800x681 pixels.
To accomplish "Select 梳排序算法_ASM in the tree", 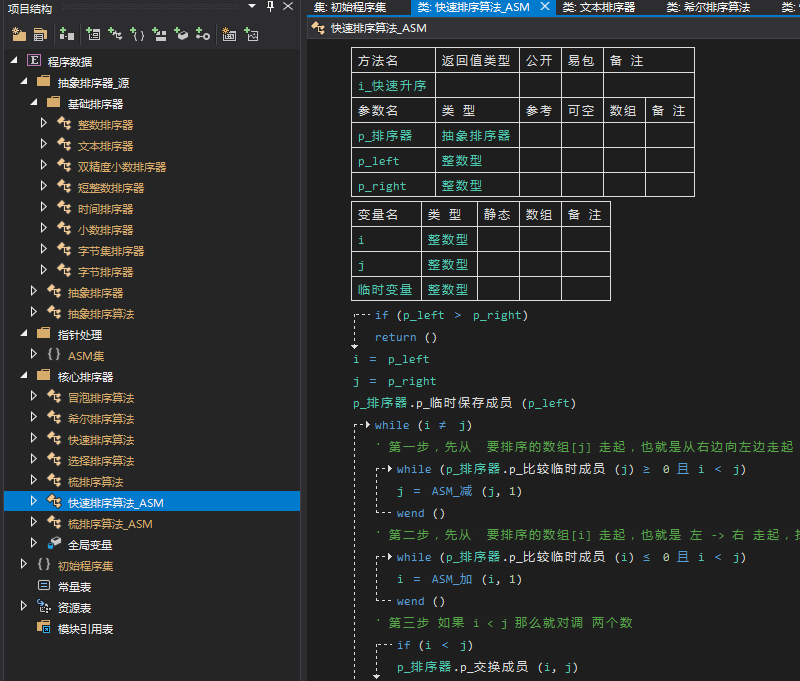I will click(x=110, y=524).
